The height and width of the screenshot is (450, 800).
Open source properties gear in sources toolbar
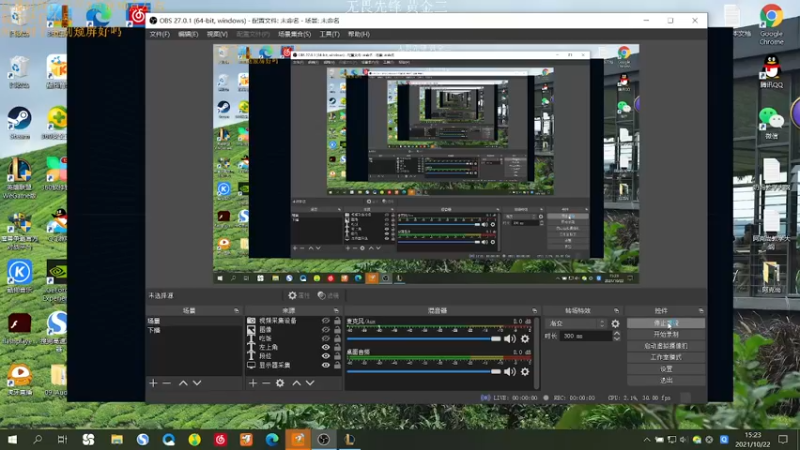pos(280,383)
